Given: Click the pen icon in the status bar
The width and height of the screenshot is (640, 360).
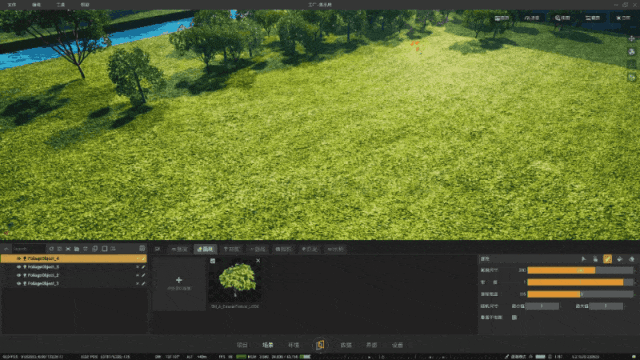Looking at the screenshot, I should tap(507, 356).
